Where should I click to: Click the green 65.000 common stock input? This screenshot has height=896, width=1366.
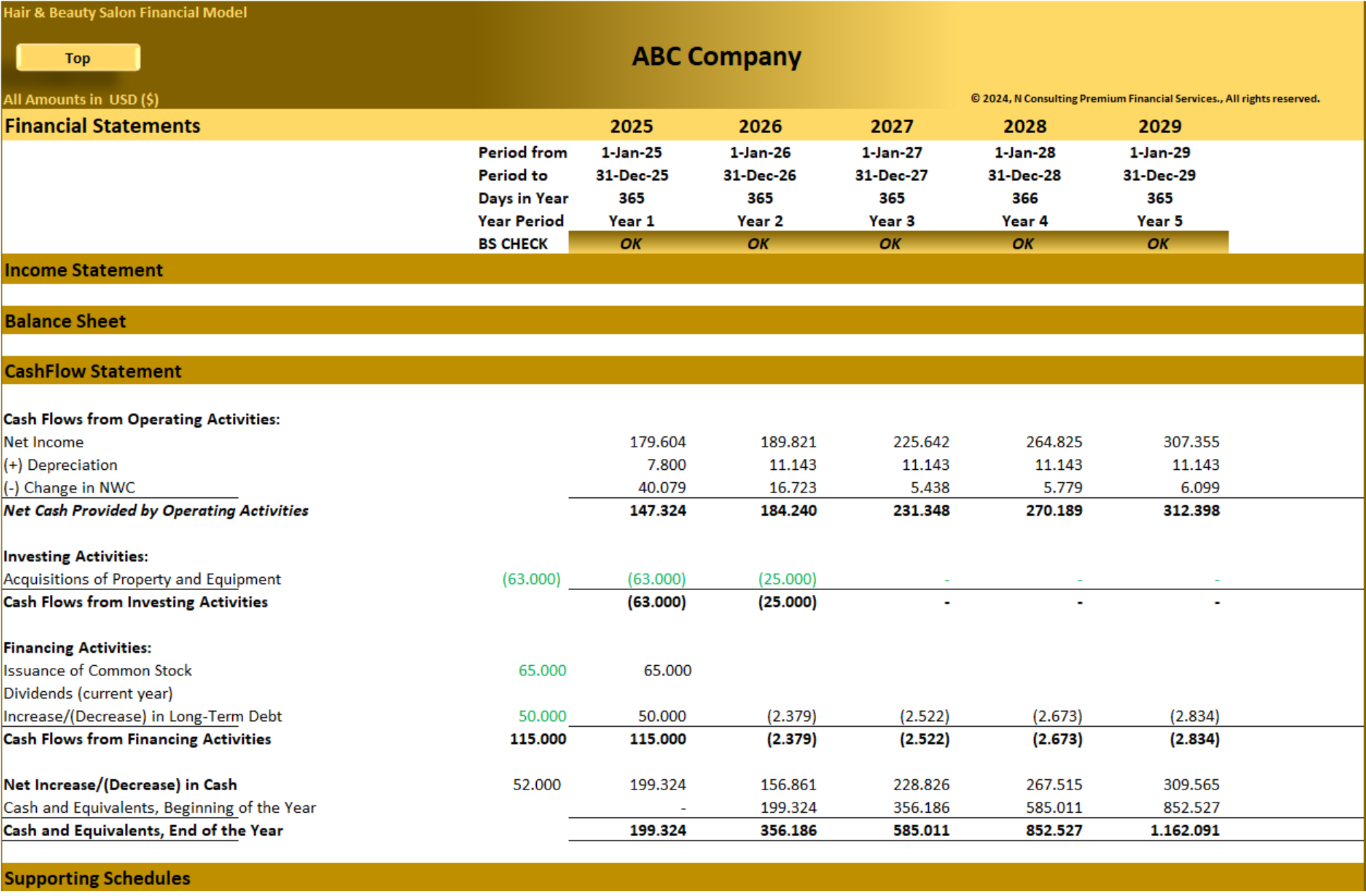[x=542, y=671]
